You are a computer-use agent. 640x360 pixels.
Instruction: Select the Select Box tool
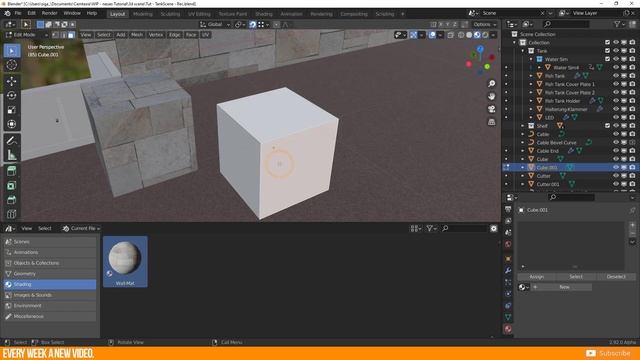[12, 51]
